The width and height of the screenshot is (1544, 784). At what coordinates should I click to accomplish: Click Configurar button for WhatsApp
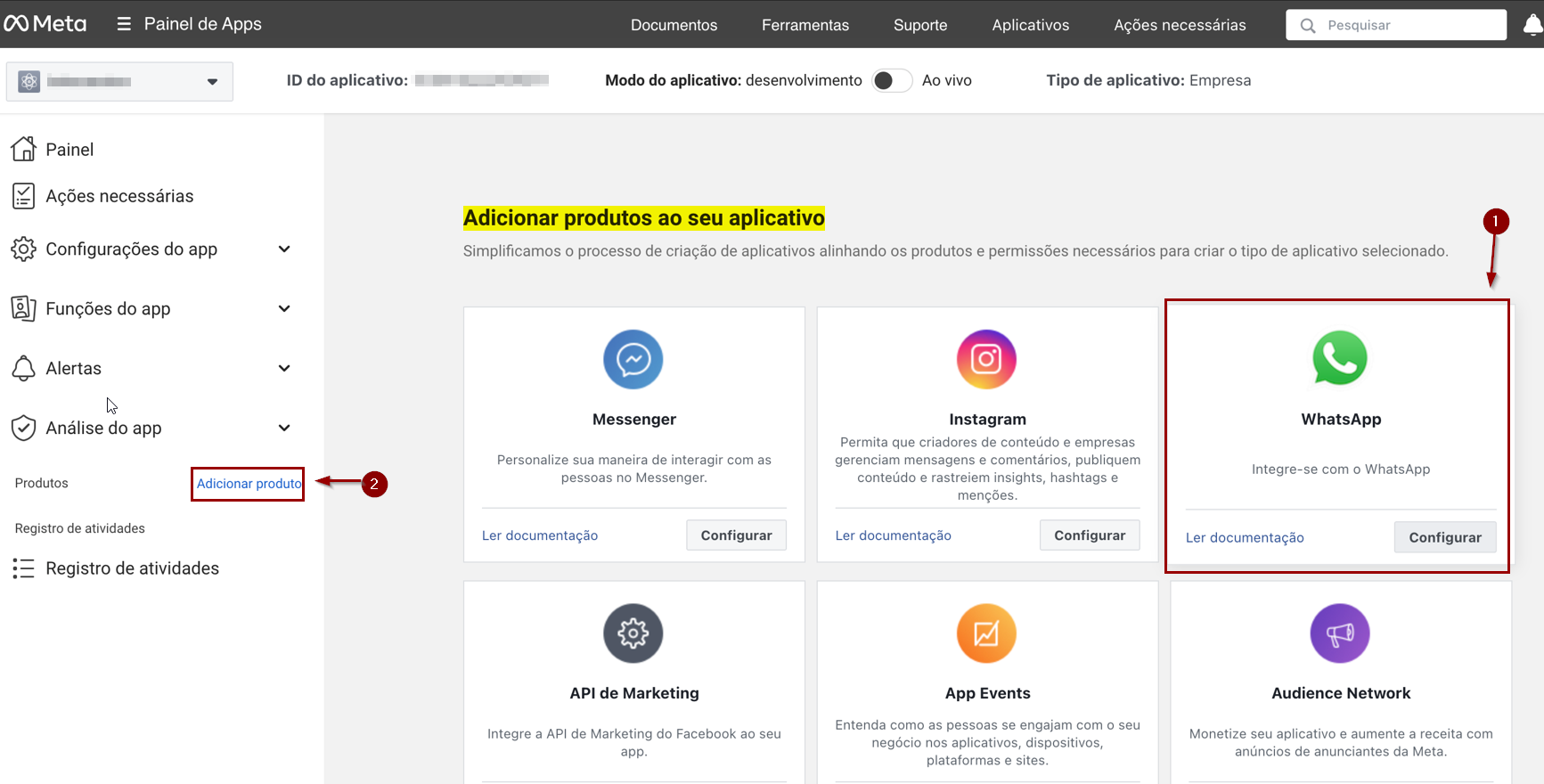click(x=1444, y=537)
